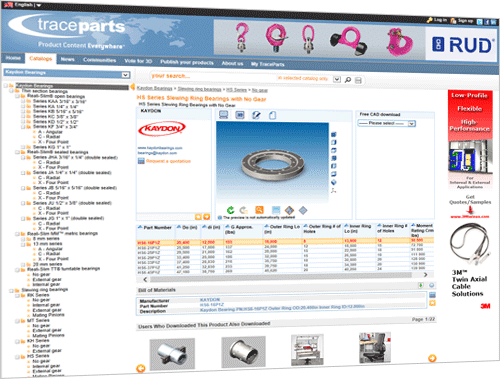Viewport: 500px width, 379px height.
Task: Click the table scroll right arrow
Action: point(426,275)
